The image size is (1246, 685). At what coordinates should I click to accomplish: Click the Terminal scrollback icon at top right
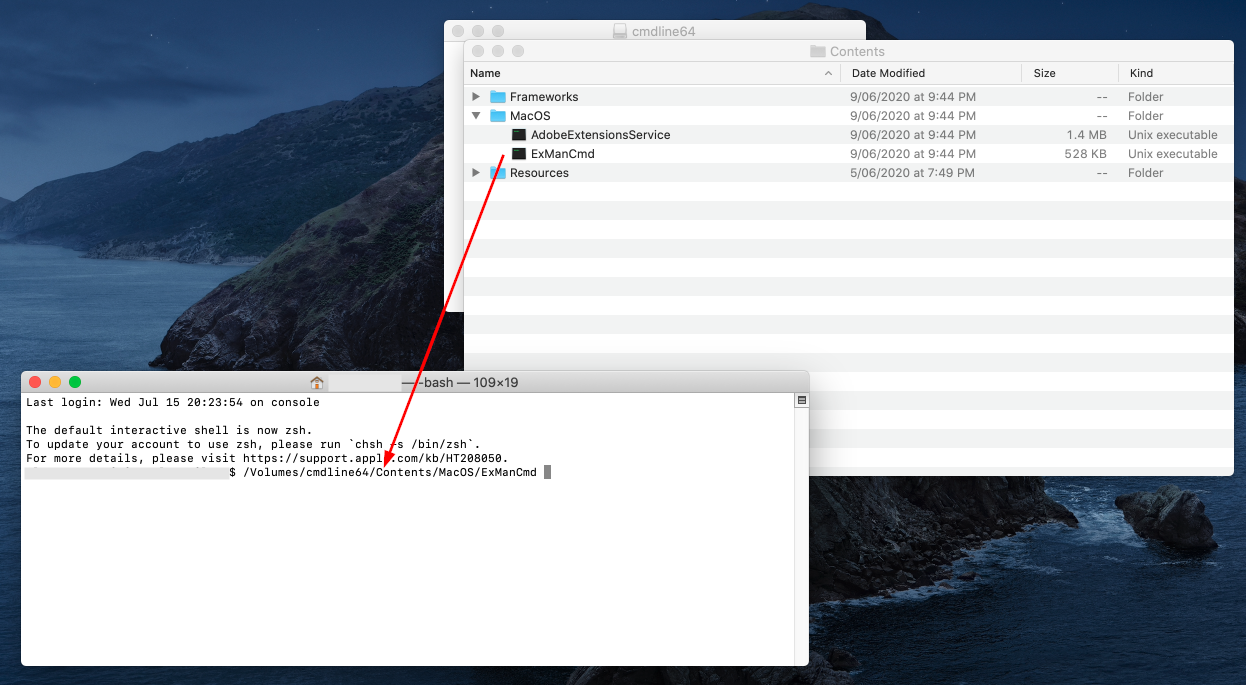[x=800, y=401]
